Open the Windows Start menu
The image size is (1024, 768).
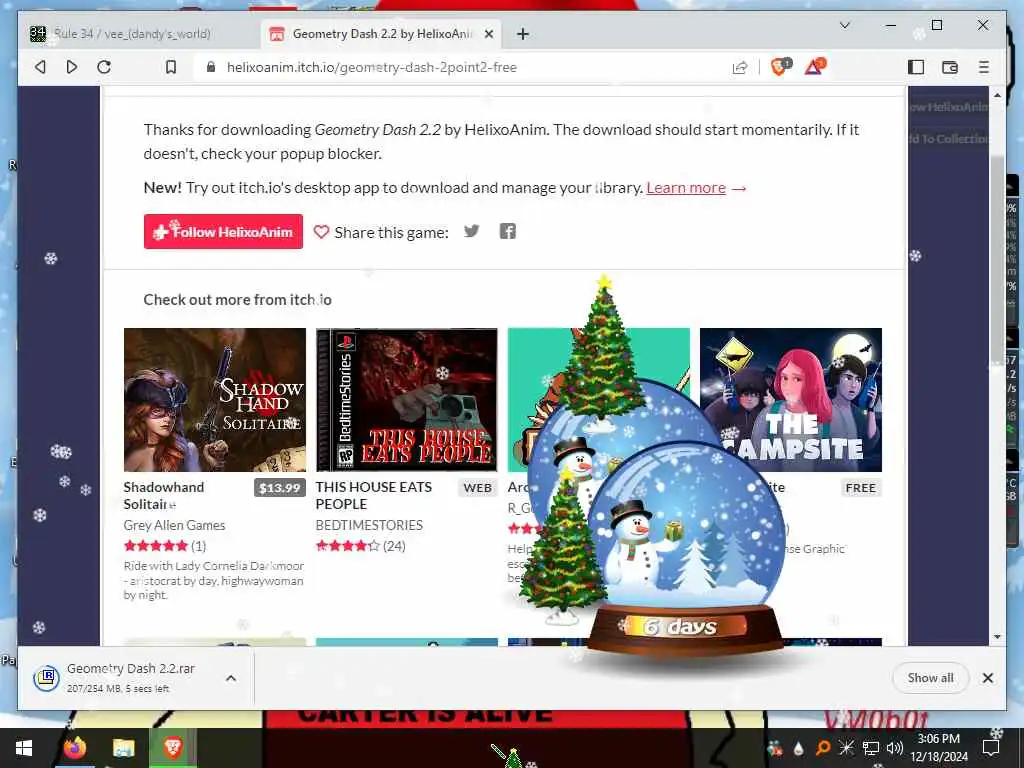point(24,748)
